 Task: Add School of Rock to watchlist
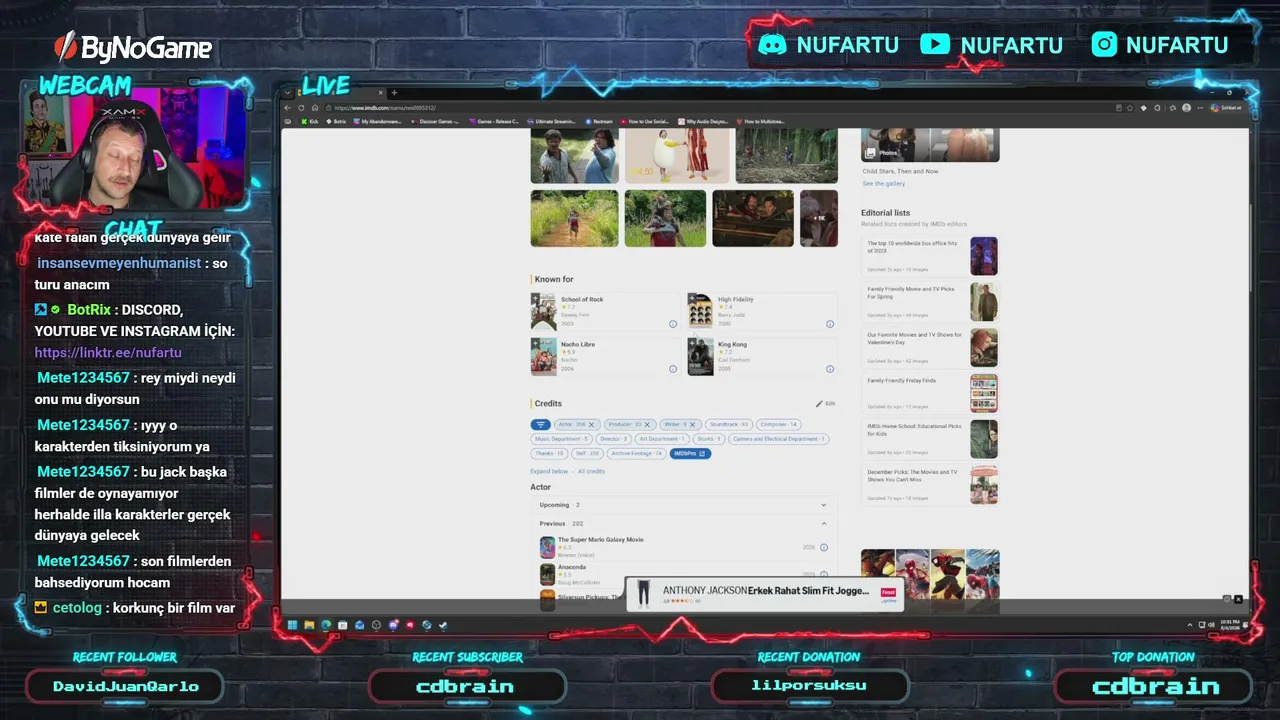pos(534,298)
